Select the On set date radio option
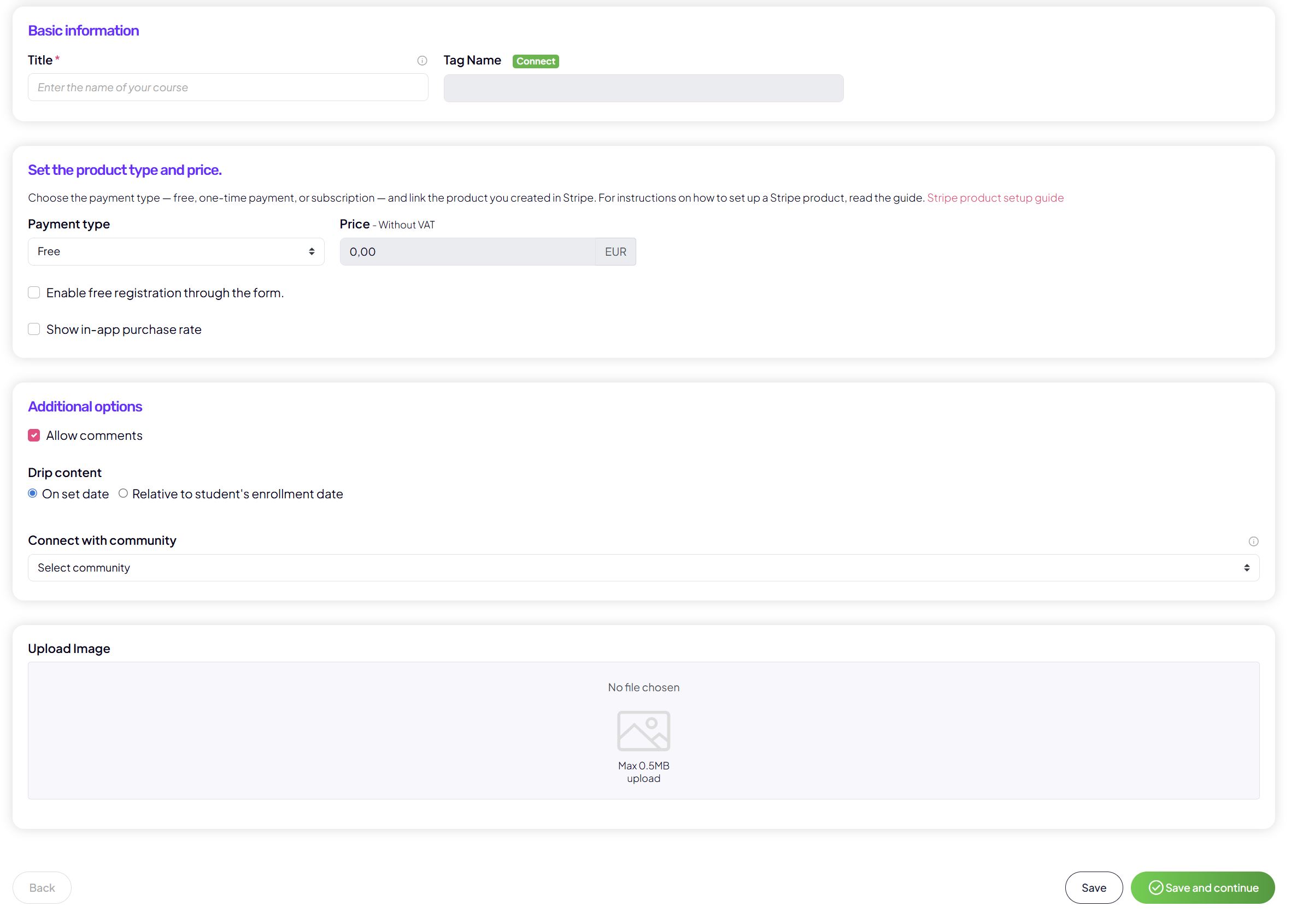1291x924 pixels. tap(32, 493)
